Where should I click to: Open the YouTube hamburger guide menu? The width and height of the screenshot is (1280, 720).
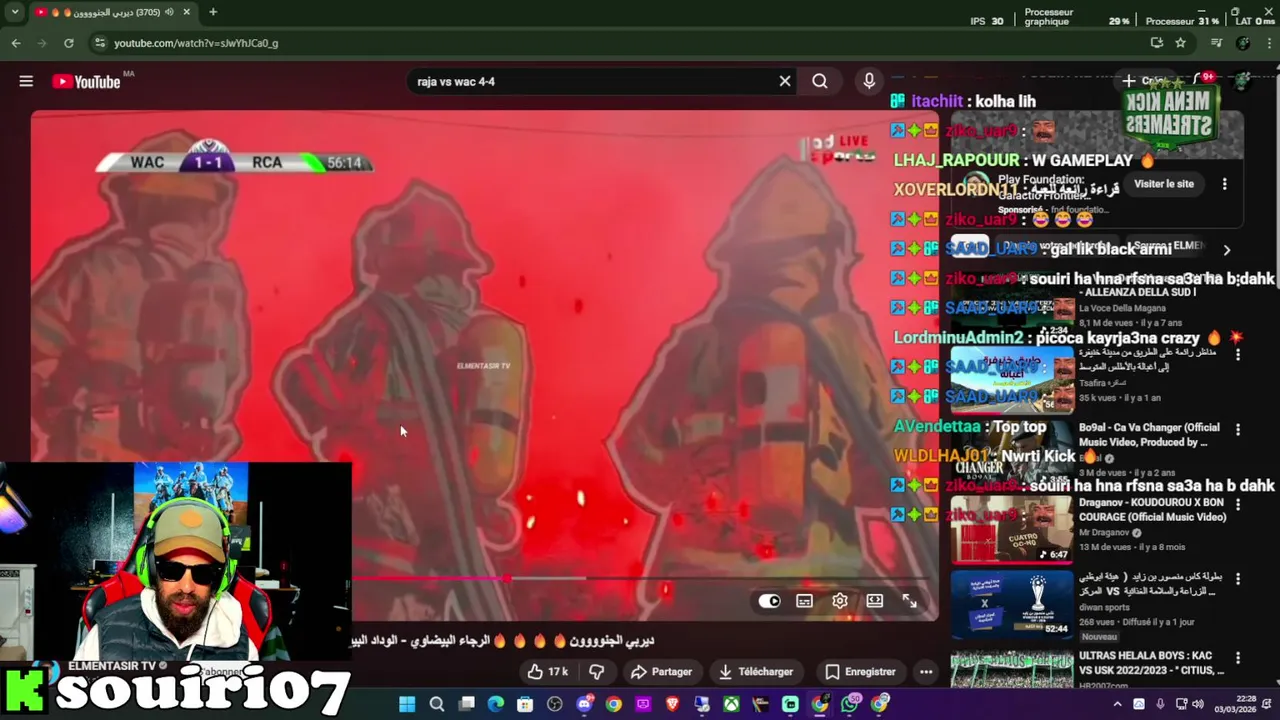pos(26,82)
